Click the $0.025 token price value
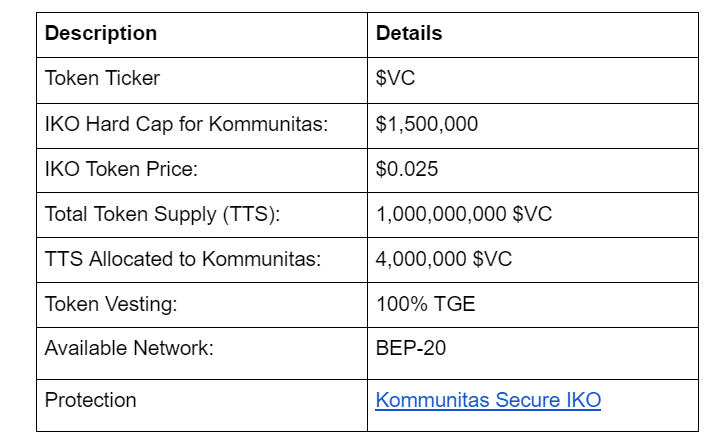Viewport: 726px width, 448px height. 407,169
